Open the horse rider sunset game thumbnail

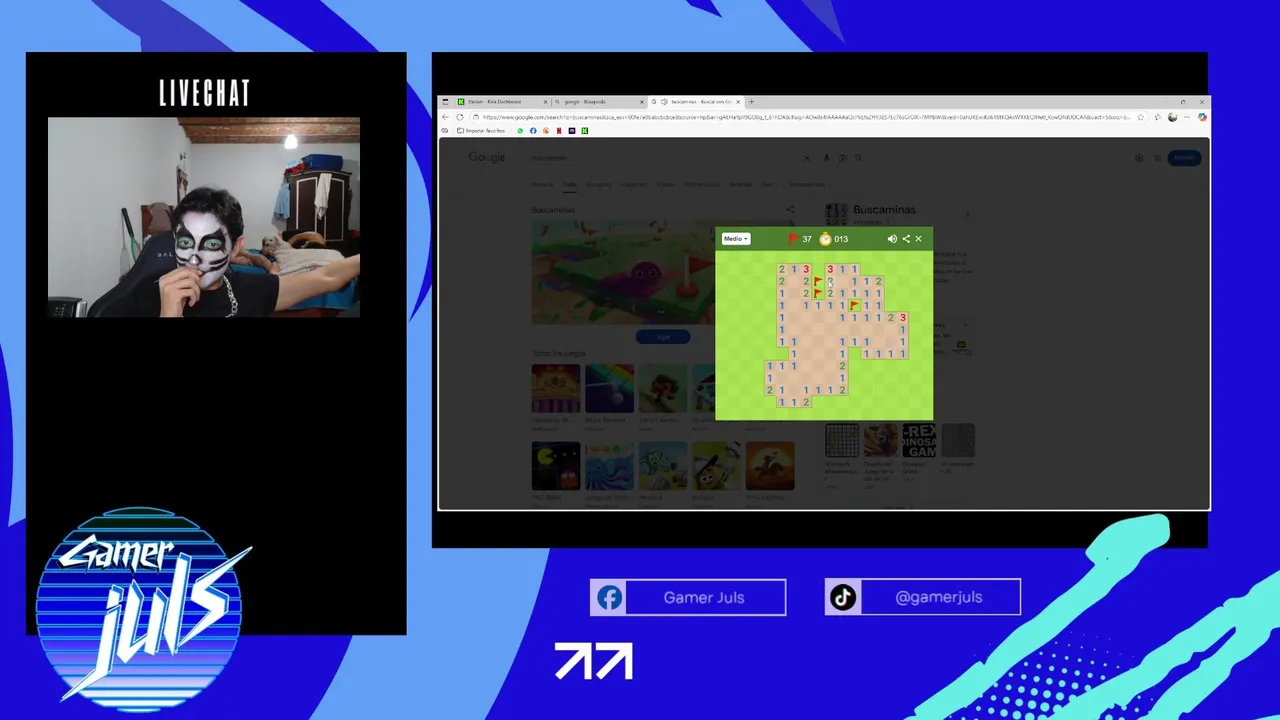[770, 466]
